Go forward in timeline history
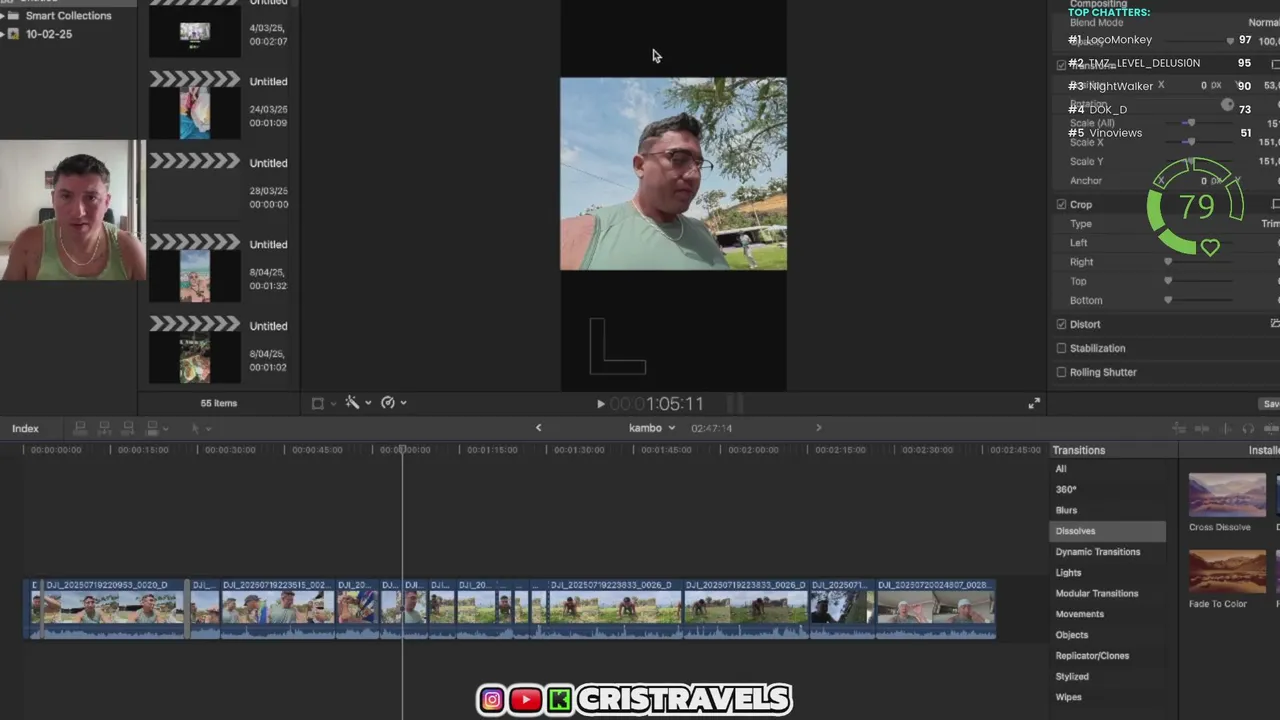Image resolution: width=1280 pixels, height=720 pixels. pyautogui.click(x=818, y=428)
